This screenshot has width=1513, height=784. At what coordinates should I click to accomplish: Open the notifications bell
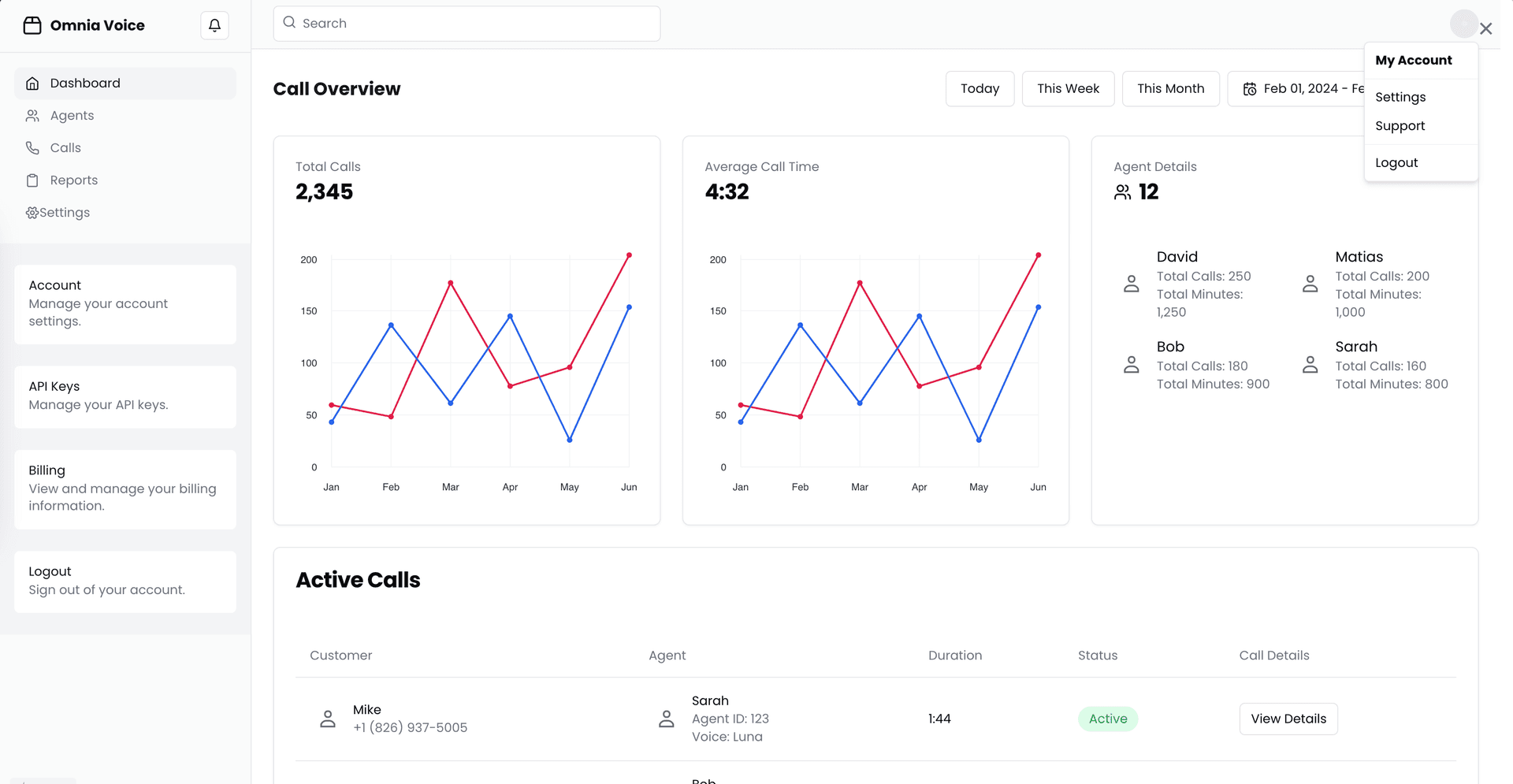click(214, 25)
